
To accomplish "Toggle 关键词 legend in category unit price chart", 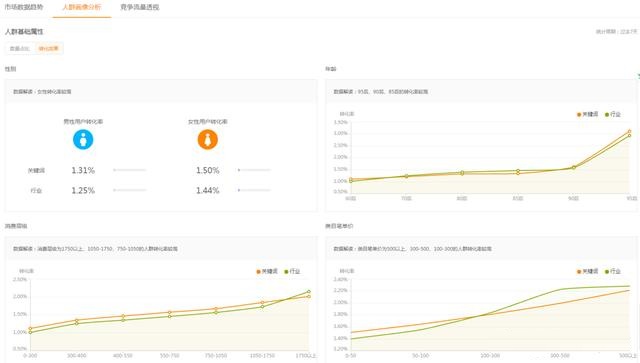I will (587, 271).
